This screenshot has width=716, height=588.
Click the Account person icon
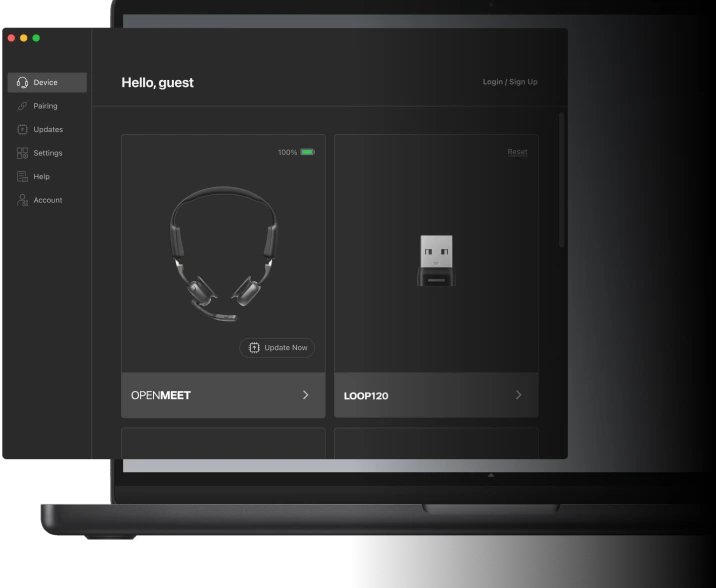tap(22, 200)
